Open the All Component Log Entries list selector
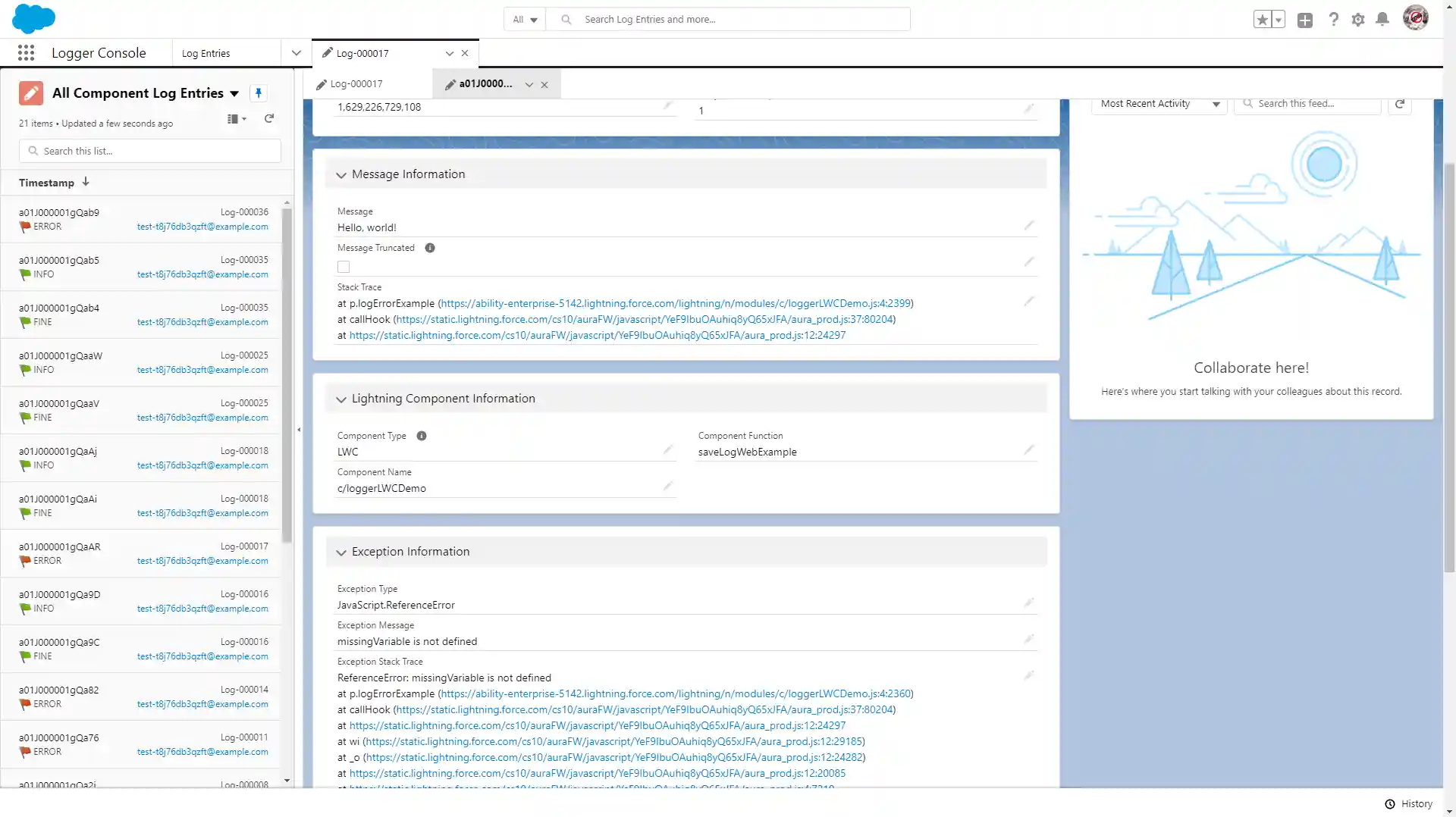 pos(235,93)
